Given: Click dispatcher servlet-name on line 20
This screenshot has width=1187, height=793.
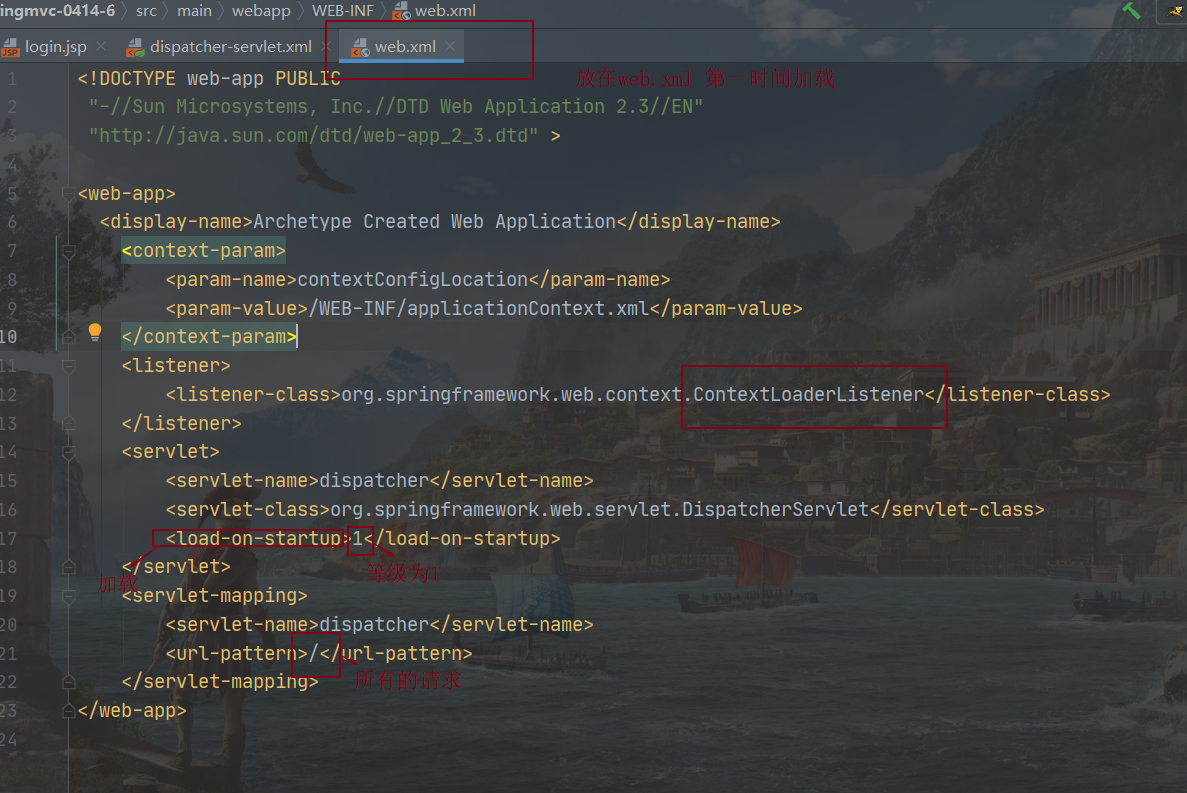Looking at the screenshot, I should tap(374, 624).
